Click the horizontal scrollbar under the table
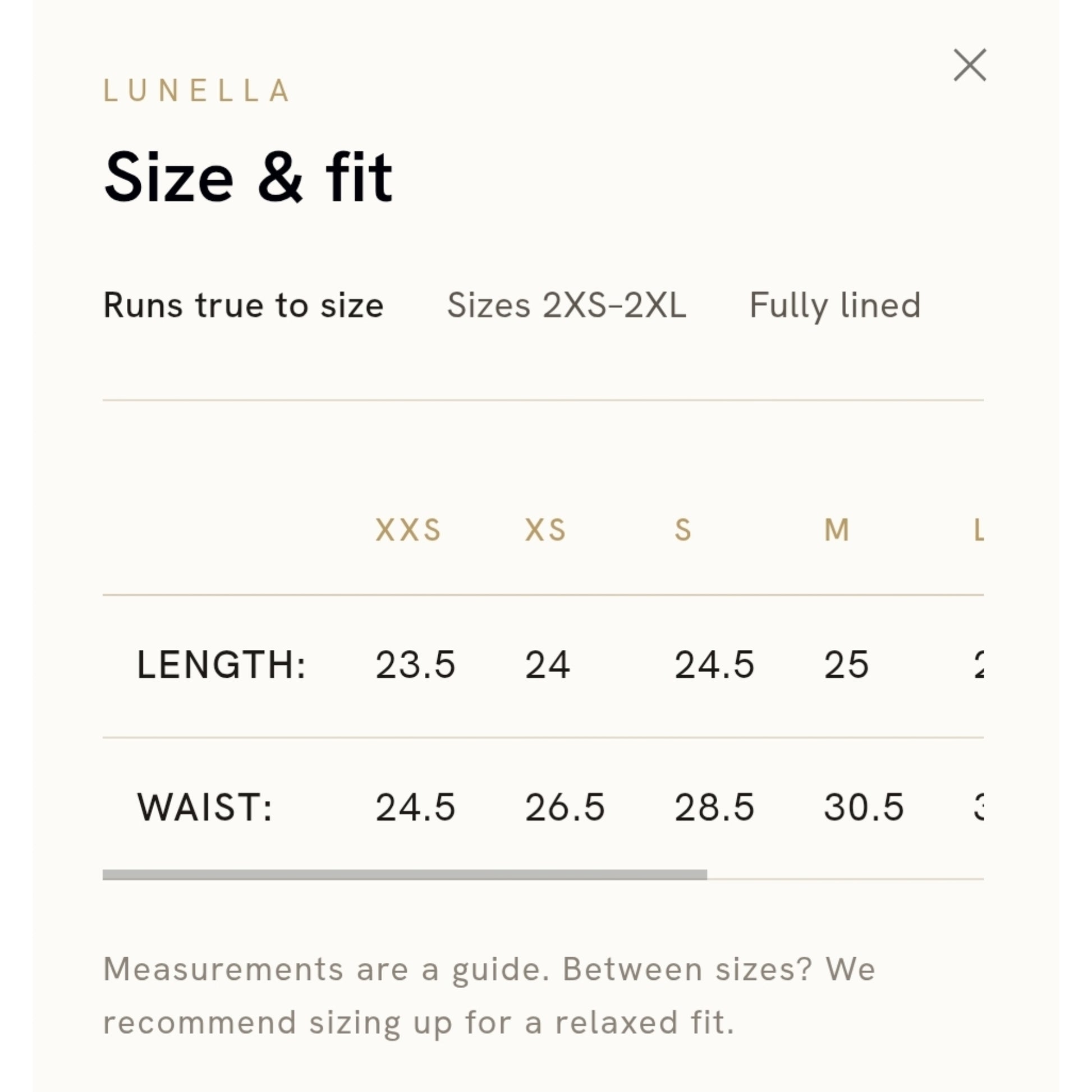1092x1092 pixels. point(405,875)
